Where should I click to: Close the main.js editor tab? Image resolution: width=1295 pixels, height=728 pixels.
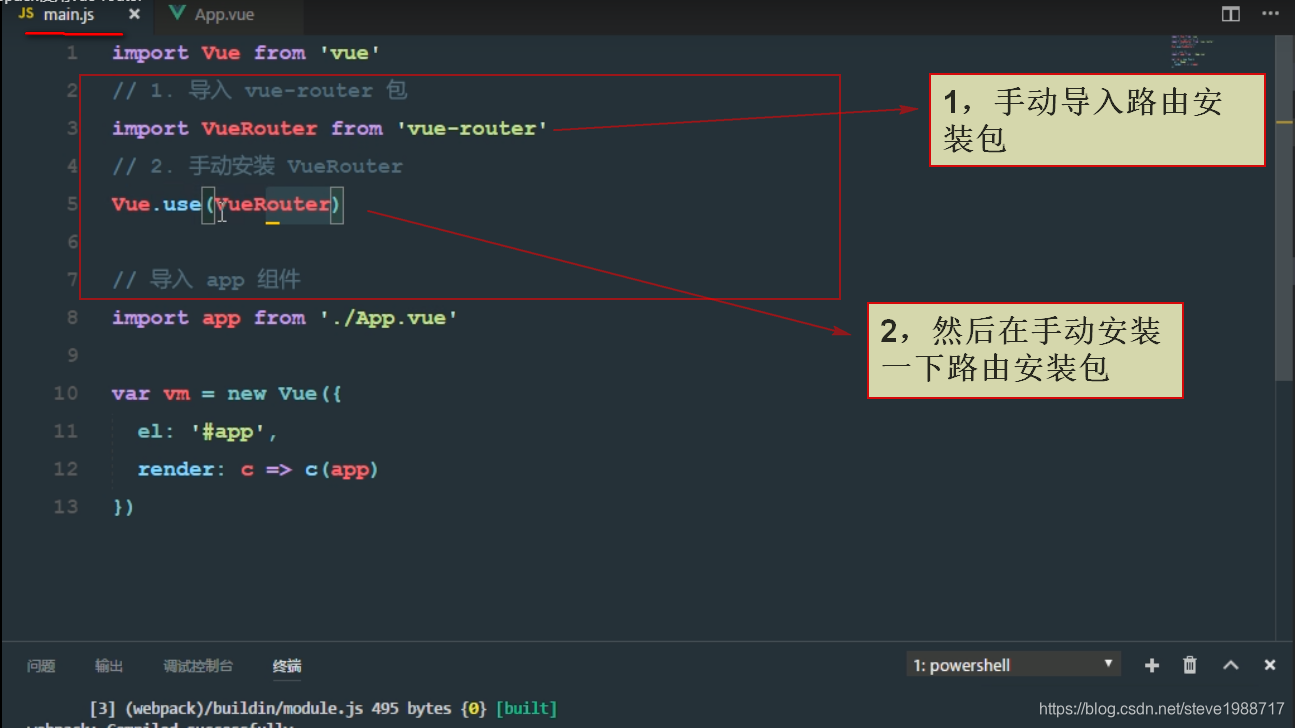coord(135,16)
